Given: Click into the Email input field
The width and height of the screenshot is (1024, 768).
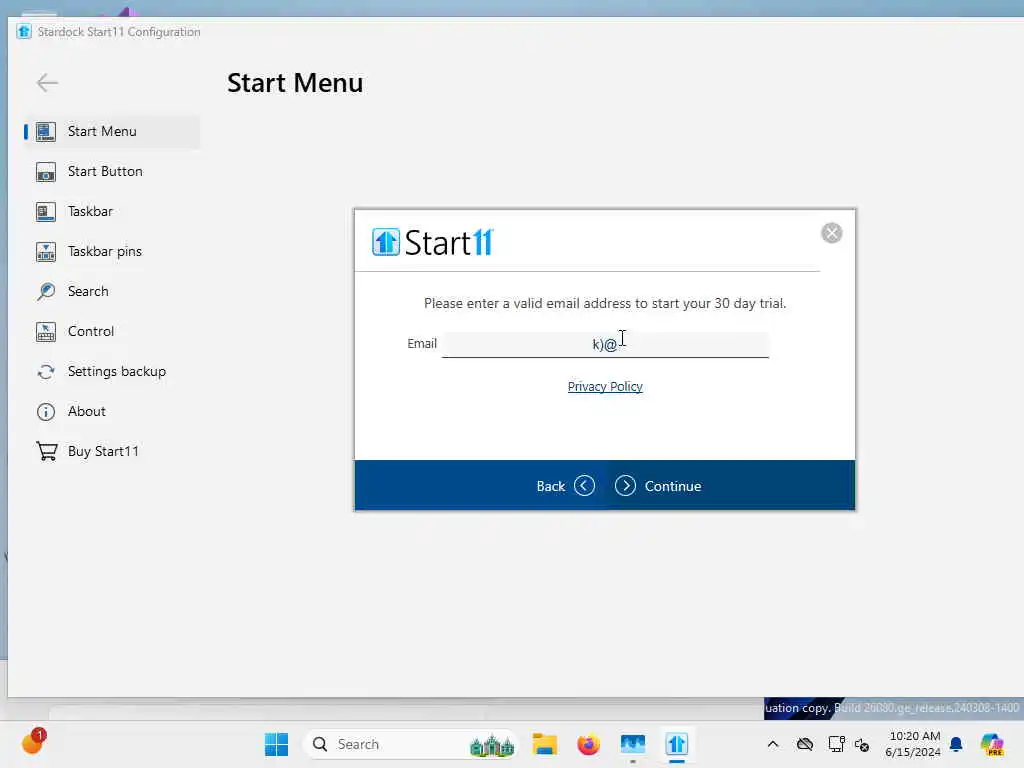Looking at the screenshot, I should 605,344.
